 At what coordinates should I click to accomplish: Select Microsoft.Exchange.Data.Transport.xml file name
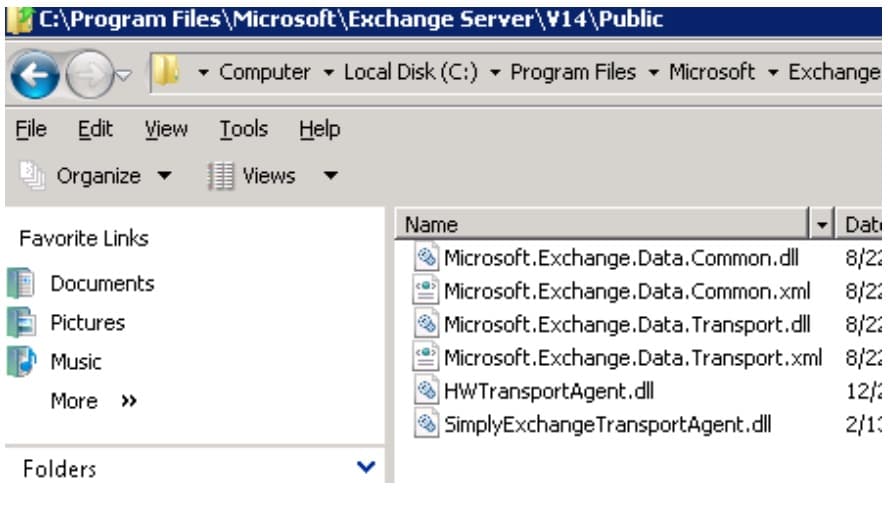[x=632, y=357]
